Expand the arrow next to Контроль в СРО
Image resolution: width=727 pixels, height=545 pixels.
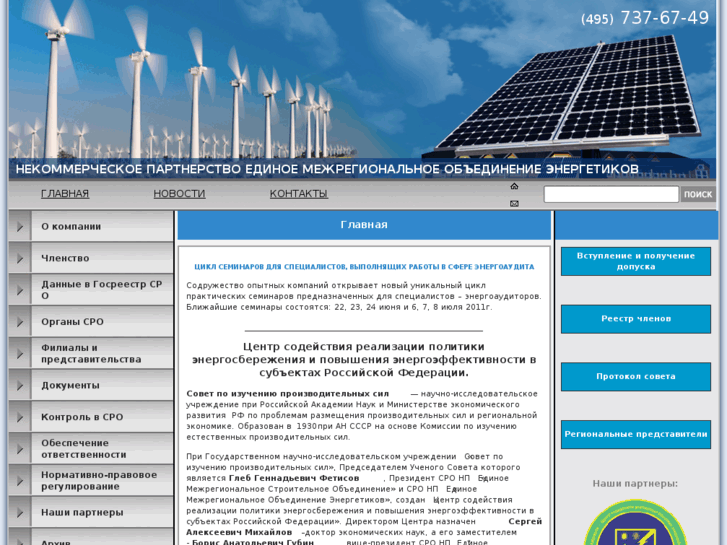(x=20, y=417)
